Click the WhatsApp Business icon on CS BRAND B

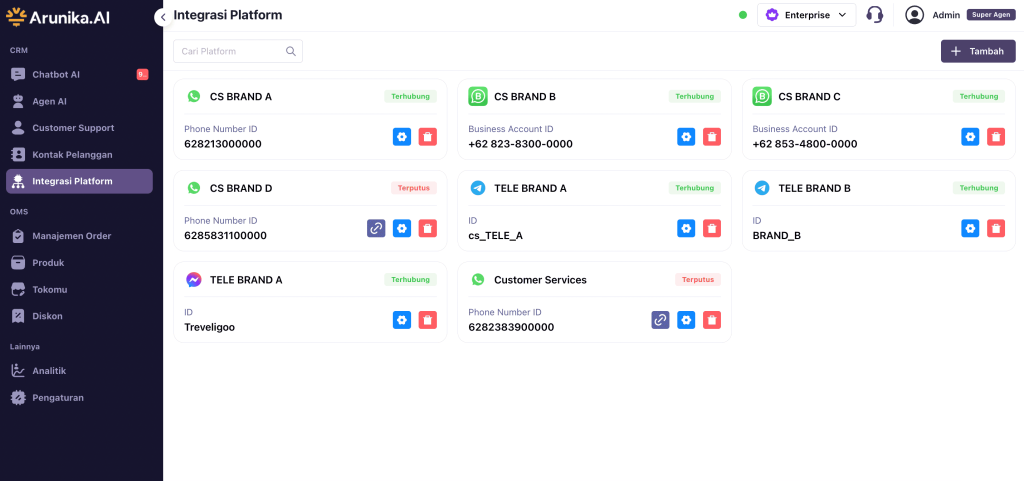point(478,97)
